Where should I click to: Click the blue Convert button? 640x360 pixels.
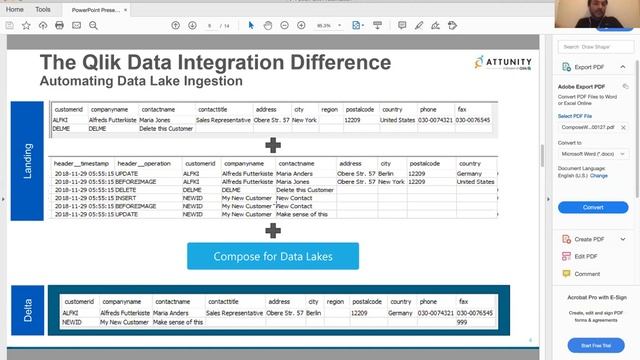click(593, 207)
